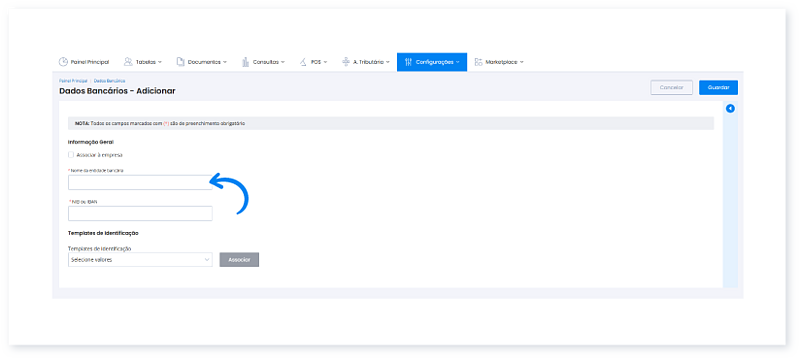Click the bold Templates de Identificação heading
The width and height of the screenshot is (800, 360).
click(104, 233)
